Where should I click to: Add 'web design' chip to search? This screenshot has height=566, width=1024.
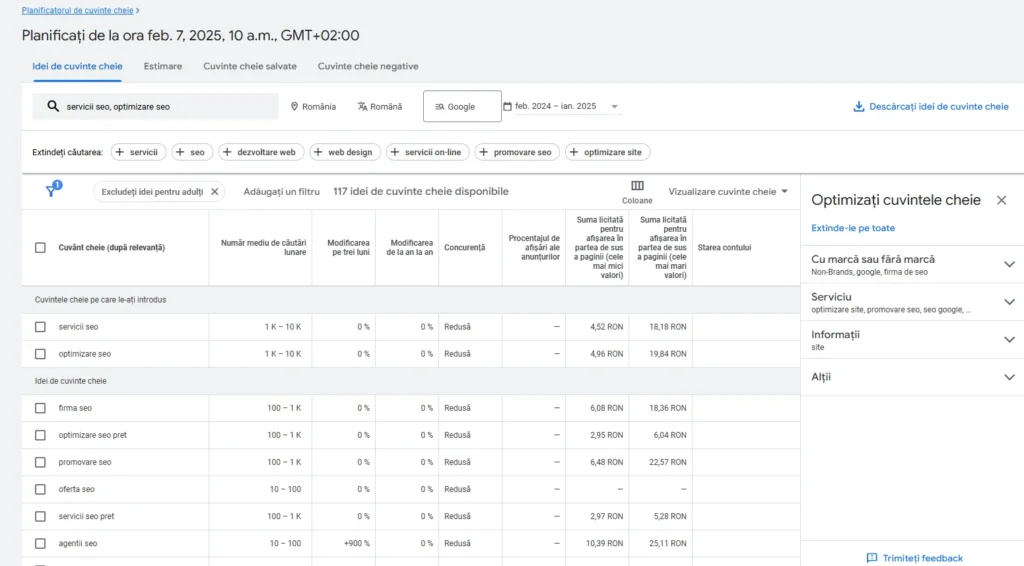click(345, 152)
